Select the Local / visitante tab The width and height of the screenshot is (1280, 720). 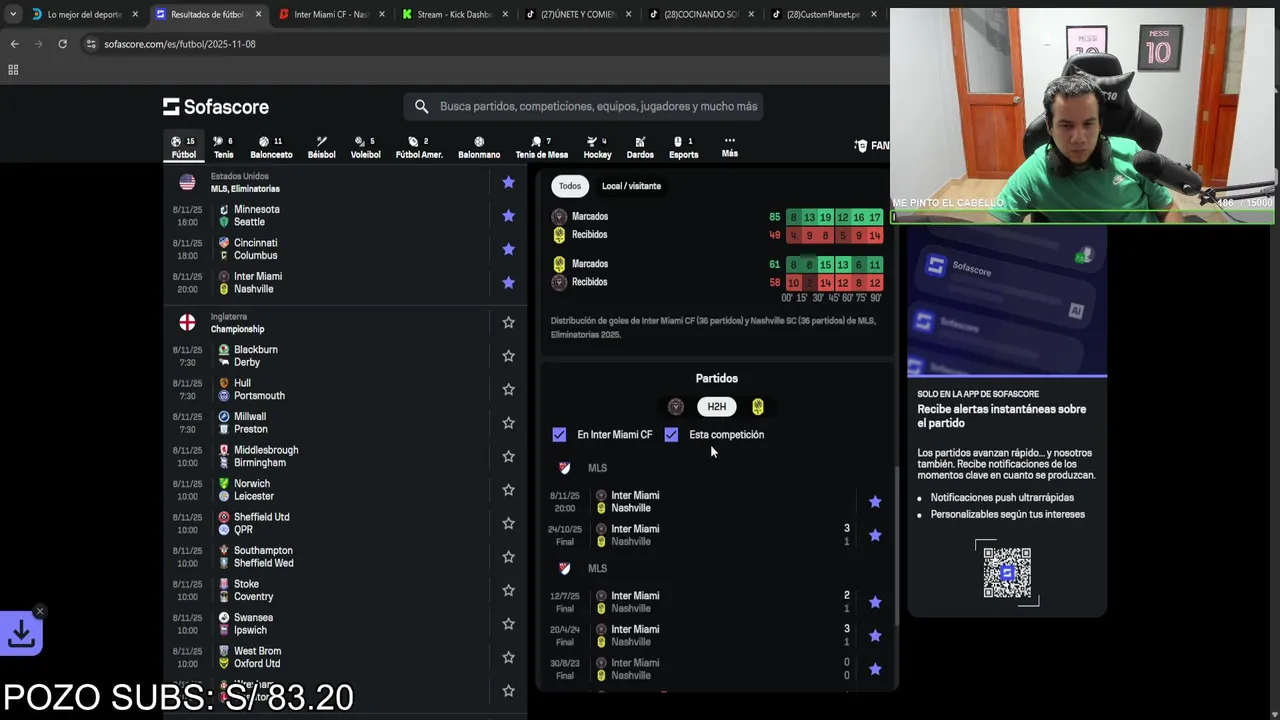[631, 186]
